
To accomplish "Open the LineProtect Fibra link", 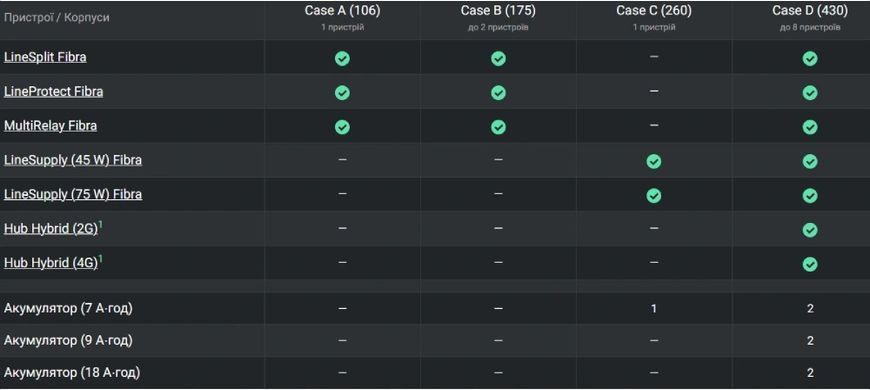I will click(x=53, y=92).
